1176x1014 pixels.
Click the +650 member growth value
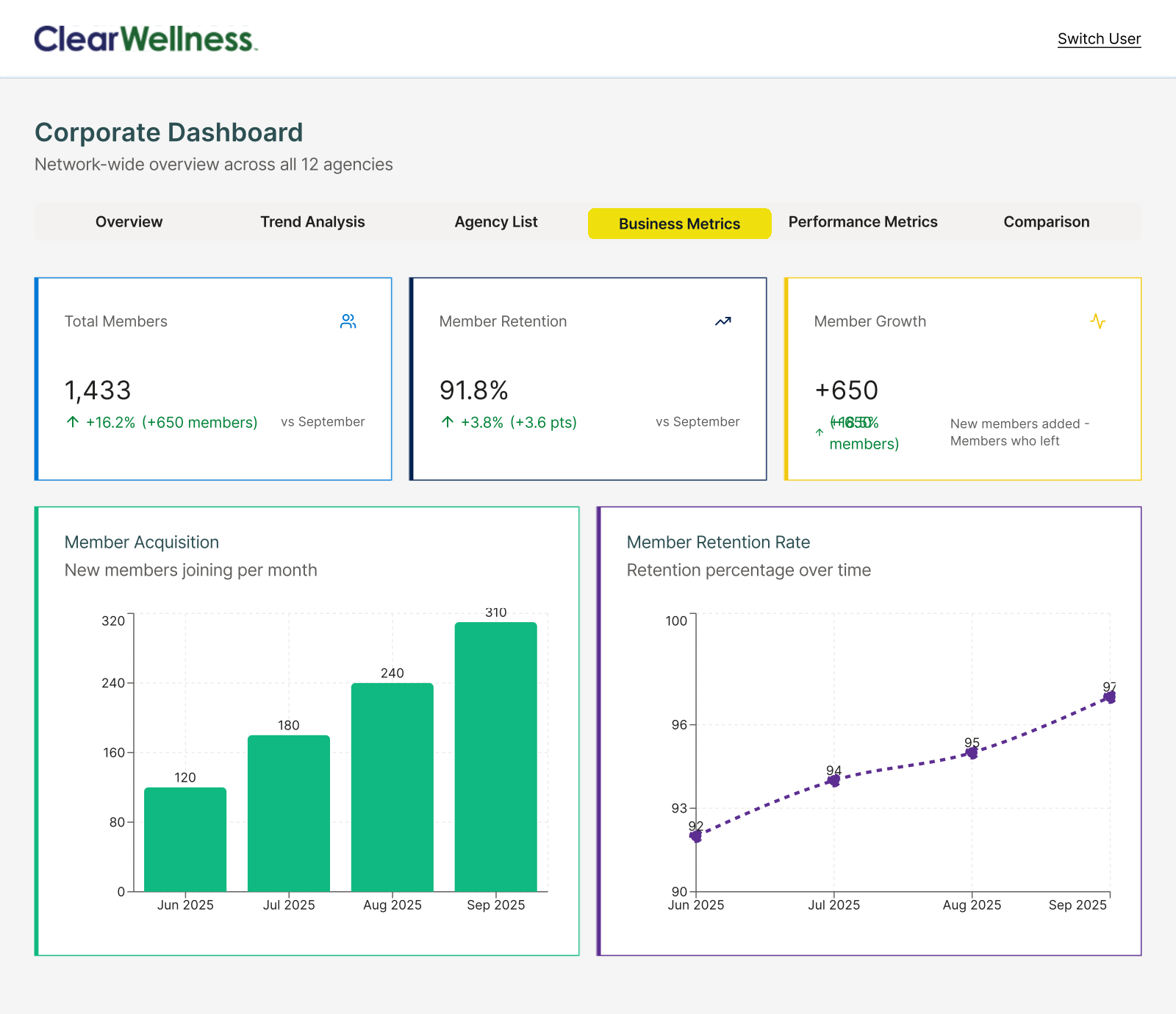click(847, 390)
